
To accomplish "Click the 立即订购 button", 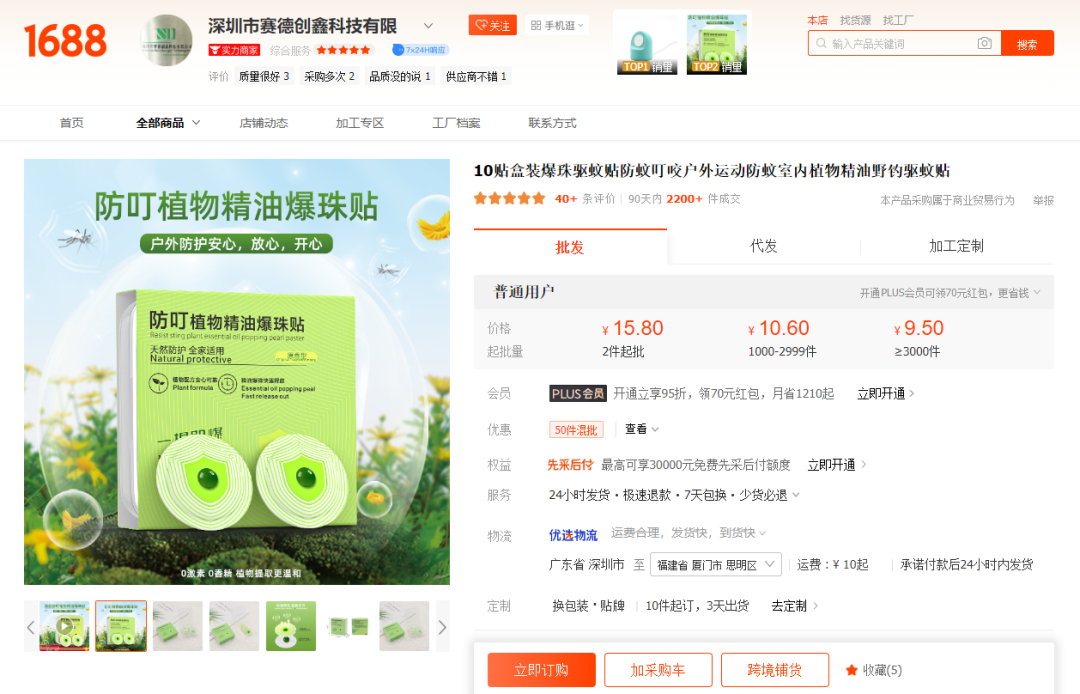I will [541, 670].
